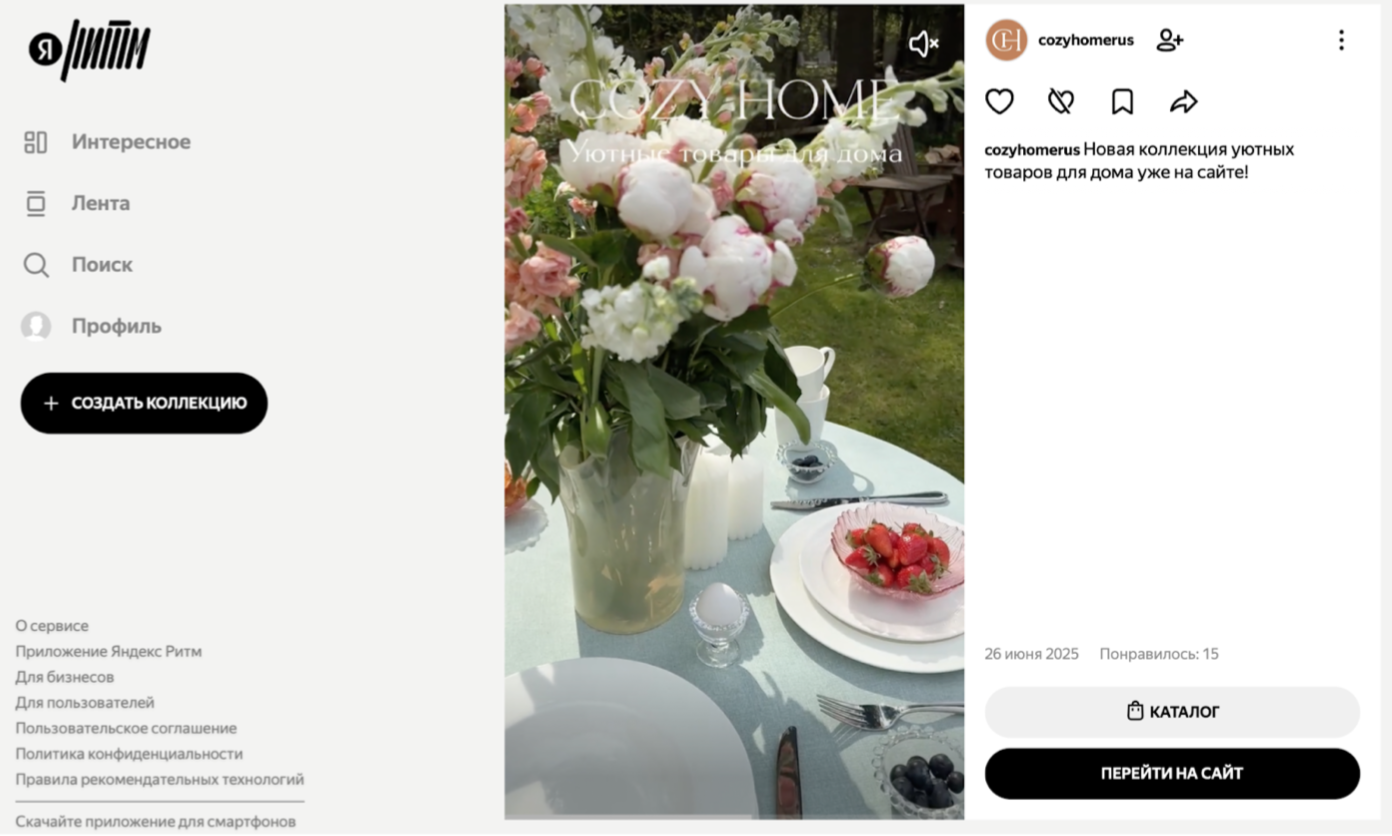The height and width of the screenshot is (836, 1392).
Task: Save the post with the bookmark icon
Action: 1122,101
